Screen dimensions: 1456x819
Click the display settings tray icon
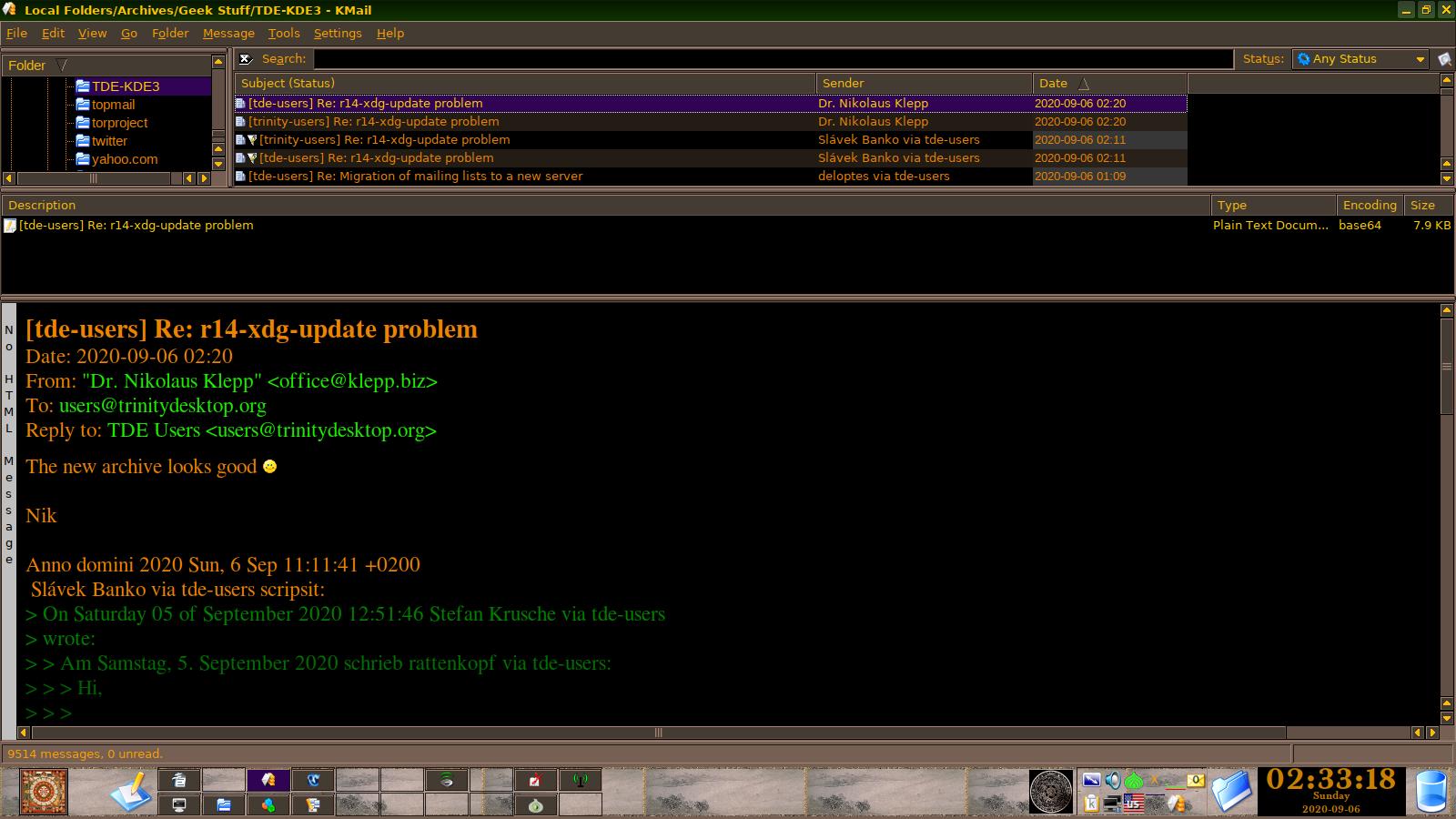tap(1091, 780)
